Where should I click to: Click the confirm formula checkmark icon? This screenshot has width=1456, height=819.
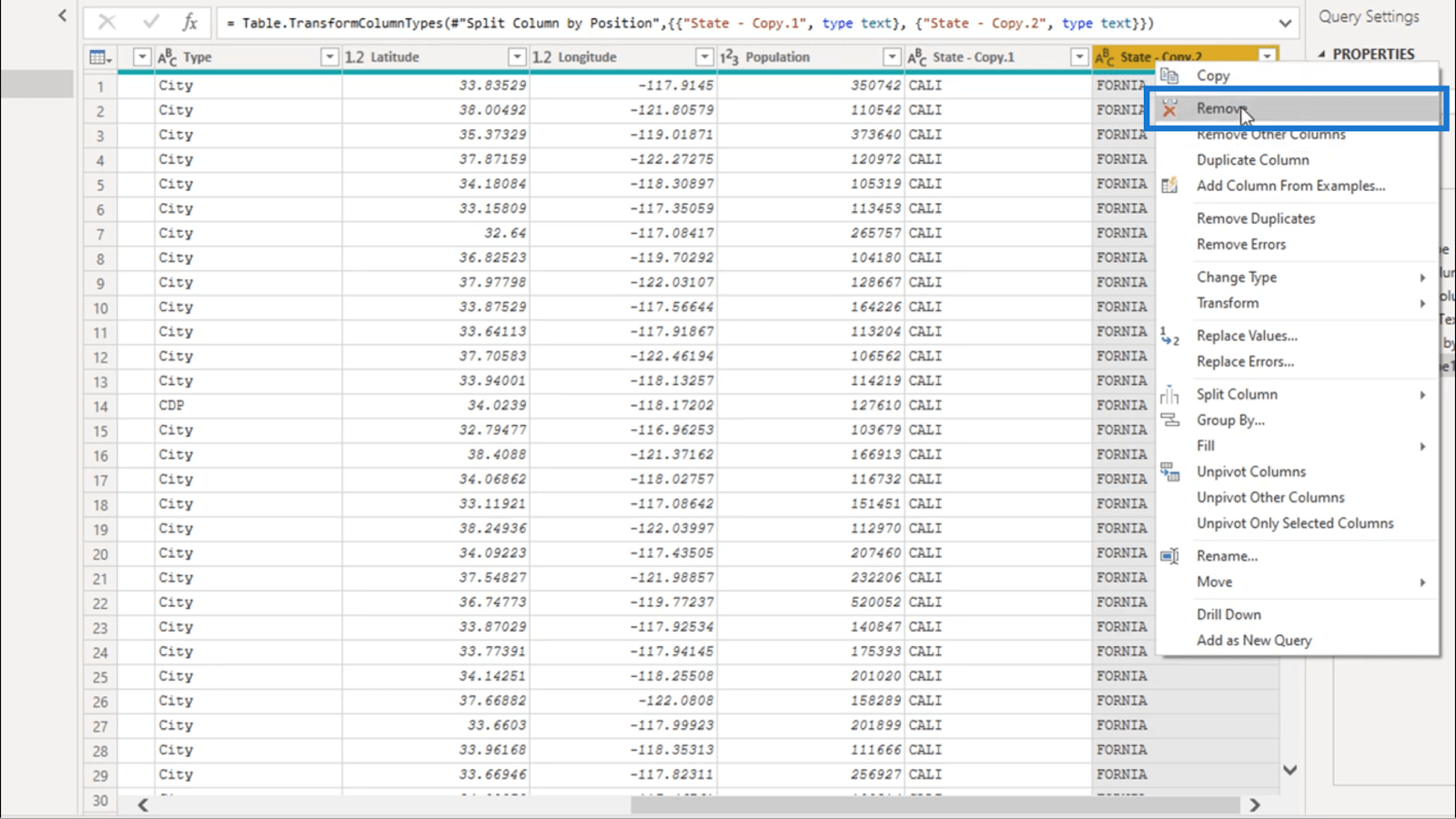150,22
